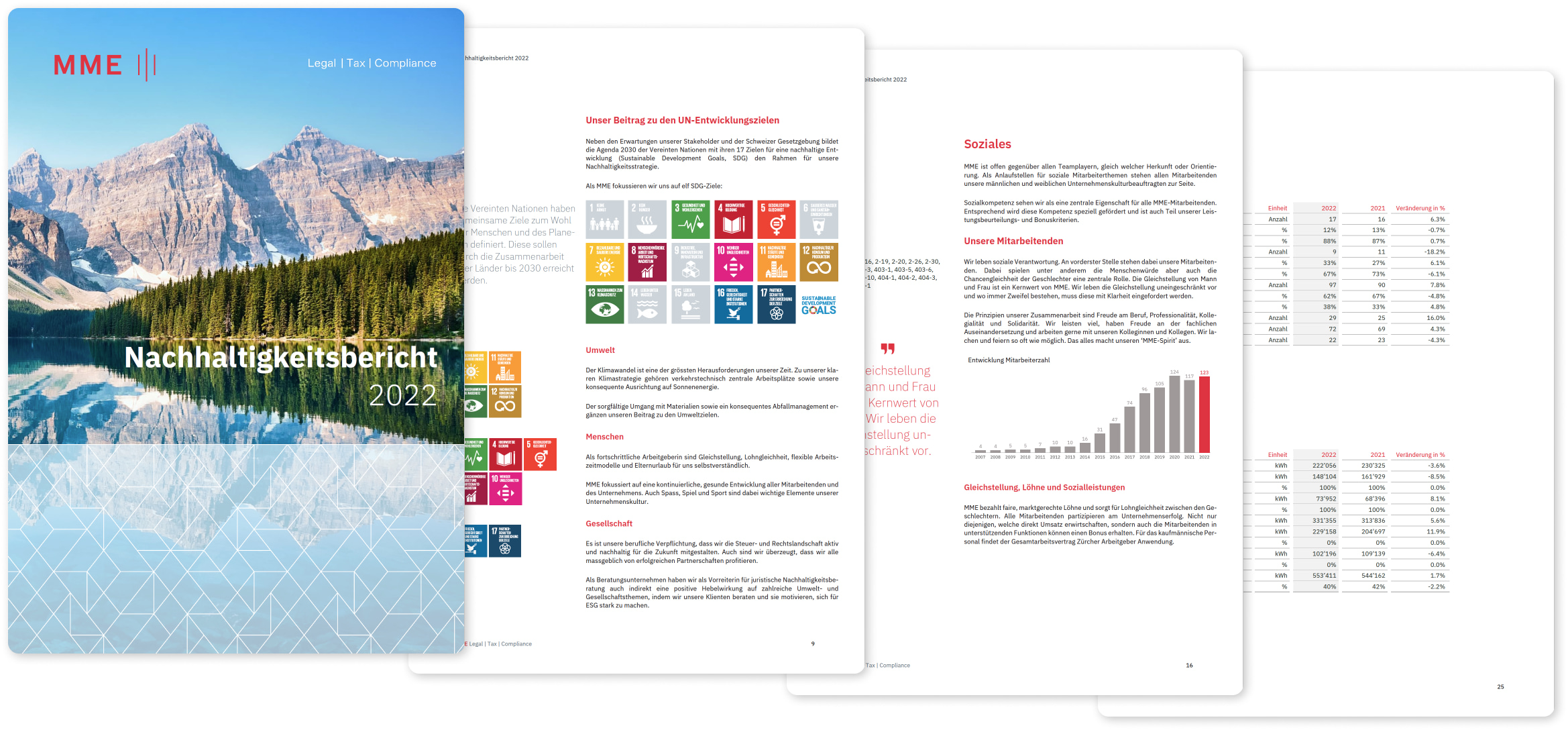Viewport: 1568px width, 730px height.
Task: Select SDG 11 sustainable cities in the large grid
Action: pyautogui.click(x=776, y=262)
